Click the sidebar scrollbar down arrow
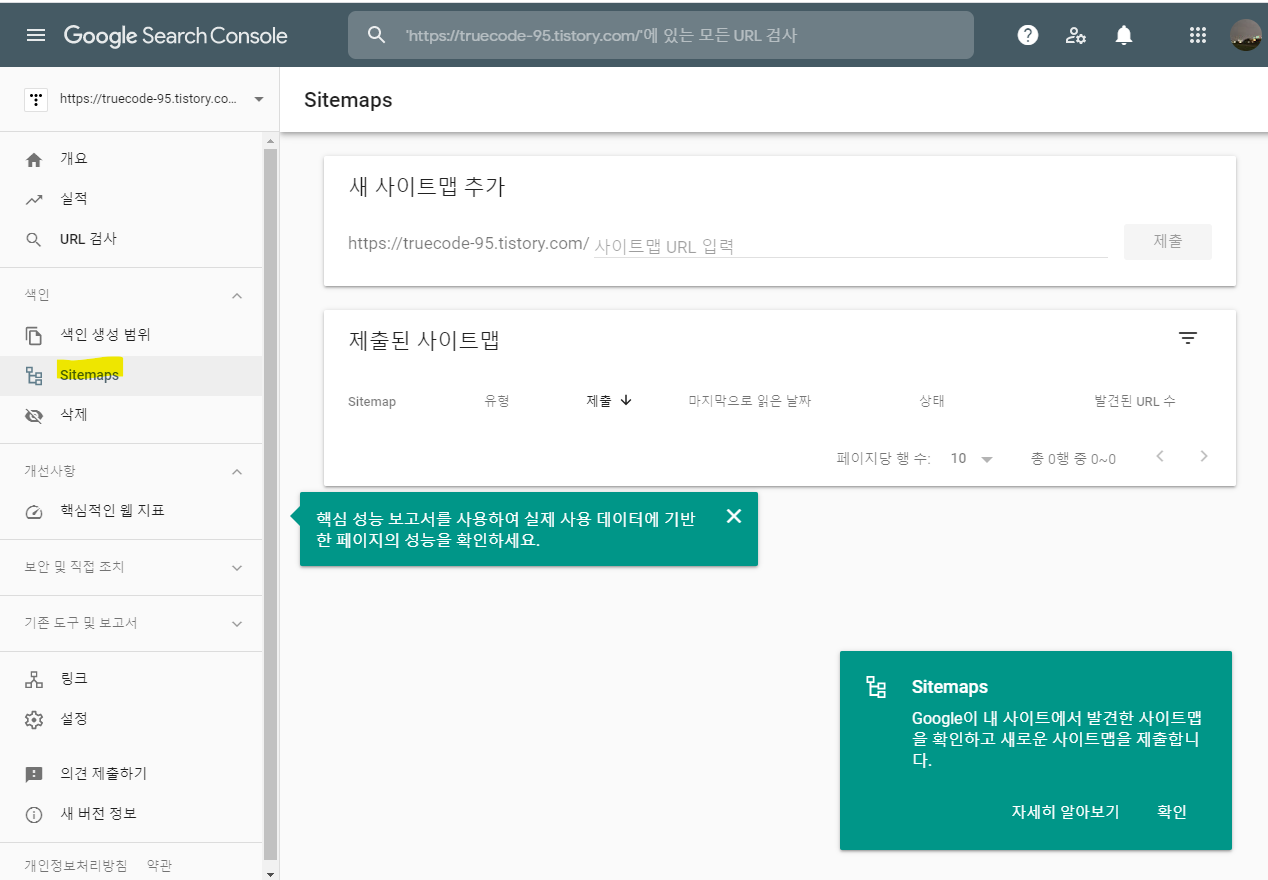Screen dimensions: 1268x880 coord(270,873)
